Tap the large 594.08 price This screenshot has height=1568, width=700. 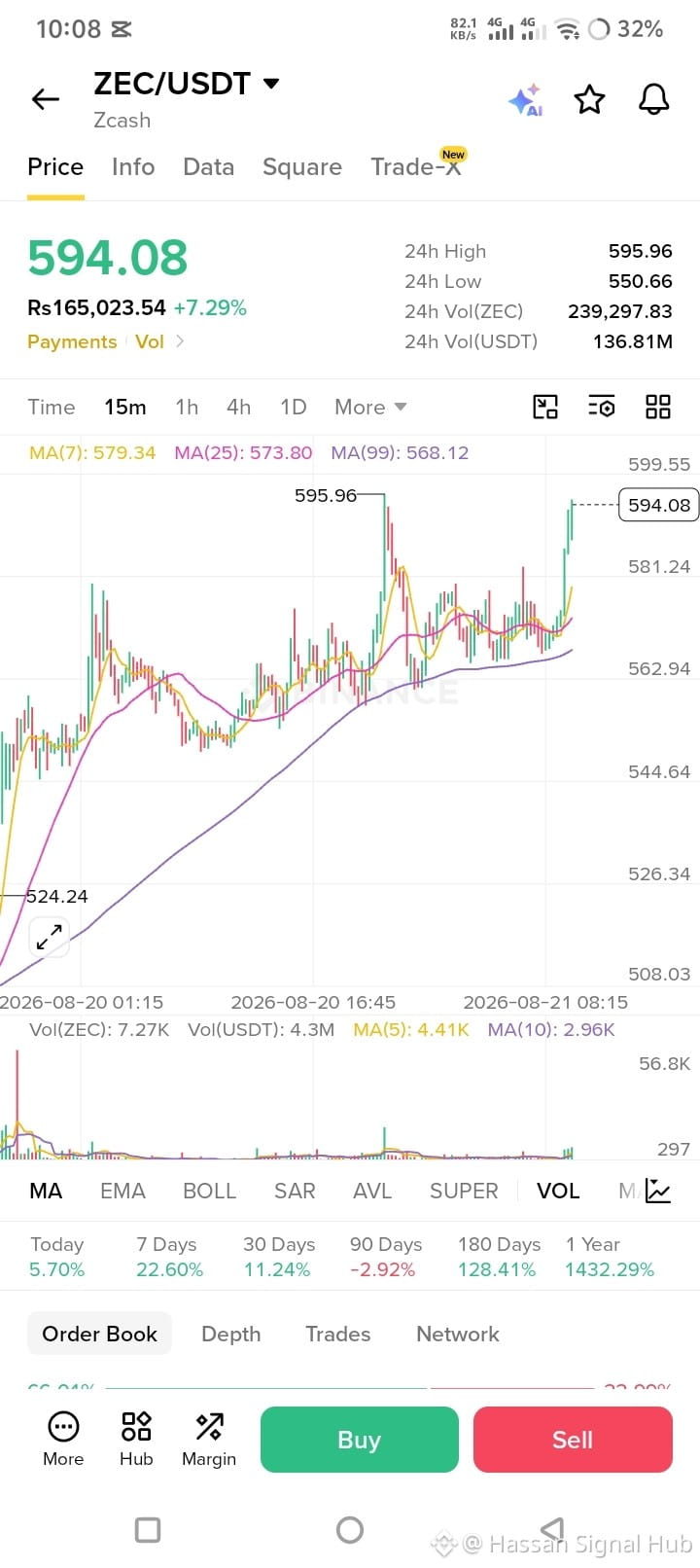pyautogui.click(x=108, y=259)
